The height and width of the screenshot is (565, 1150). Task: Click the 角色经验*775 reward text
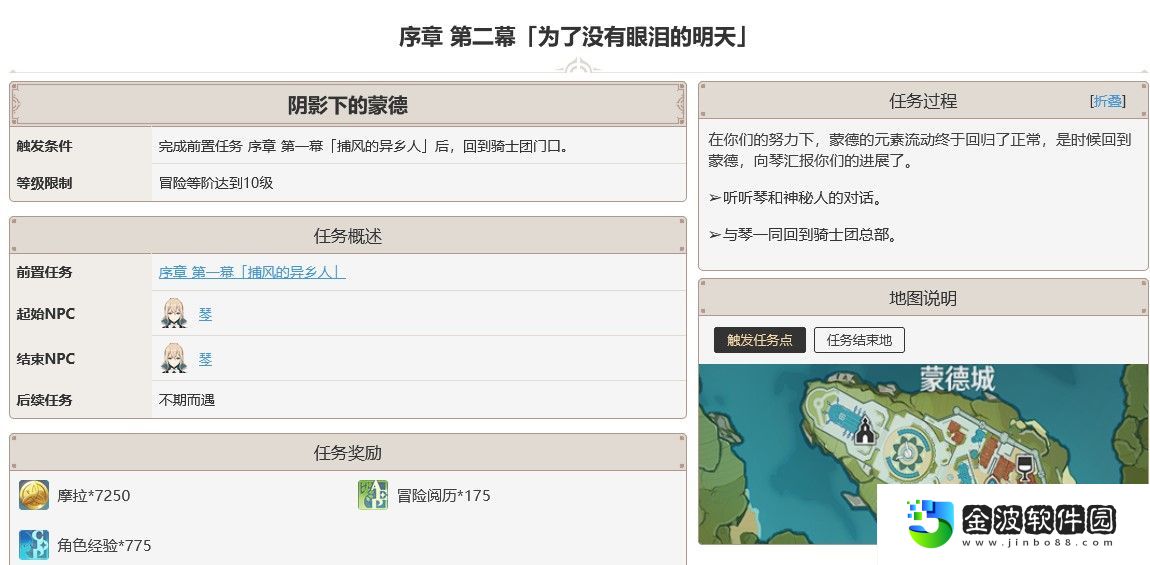tap(104, 546)
